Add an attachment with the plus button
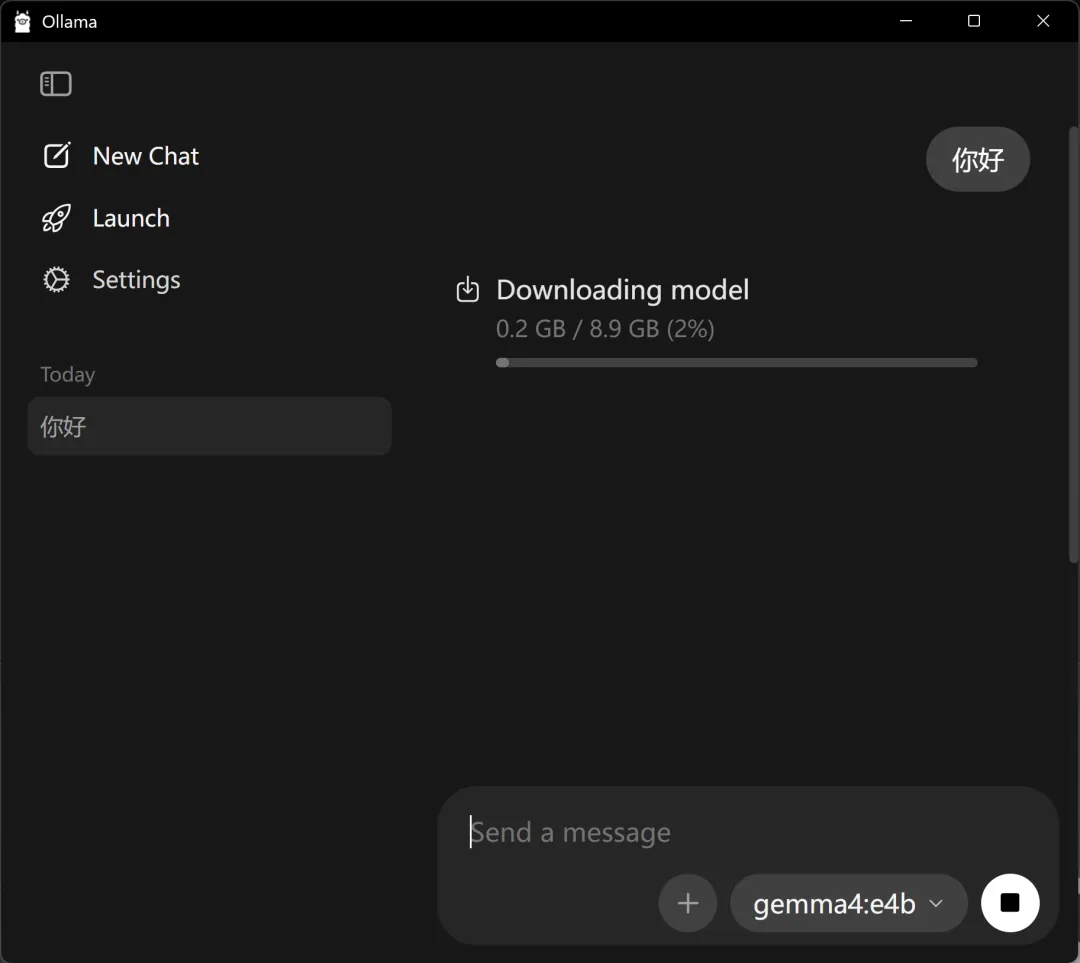 pos(687,902)
